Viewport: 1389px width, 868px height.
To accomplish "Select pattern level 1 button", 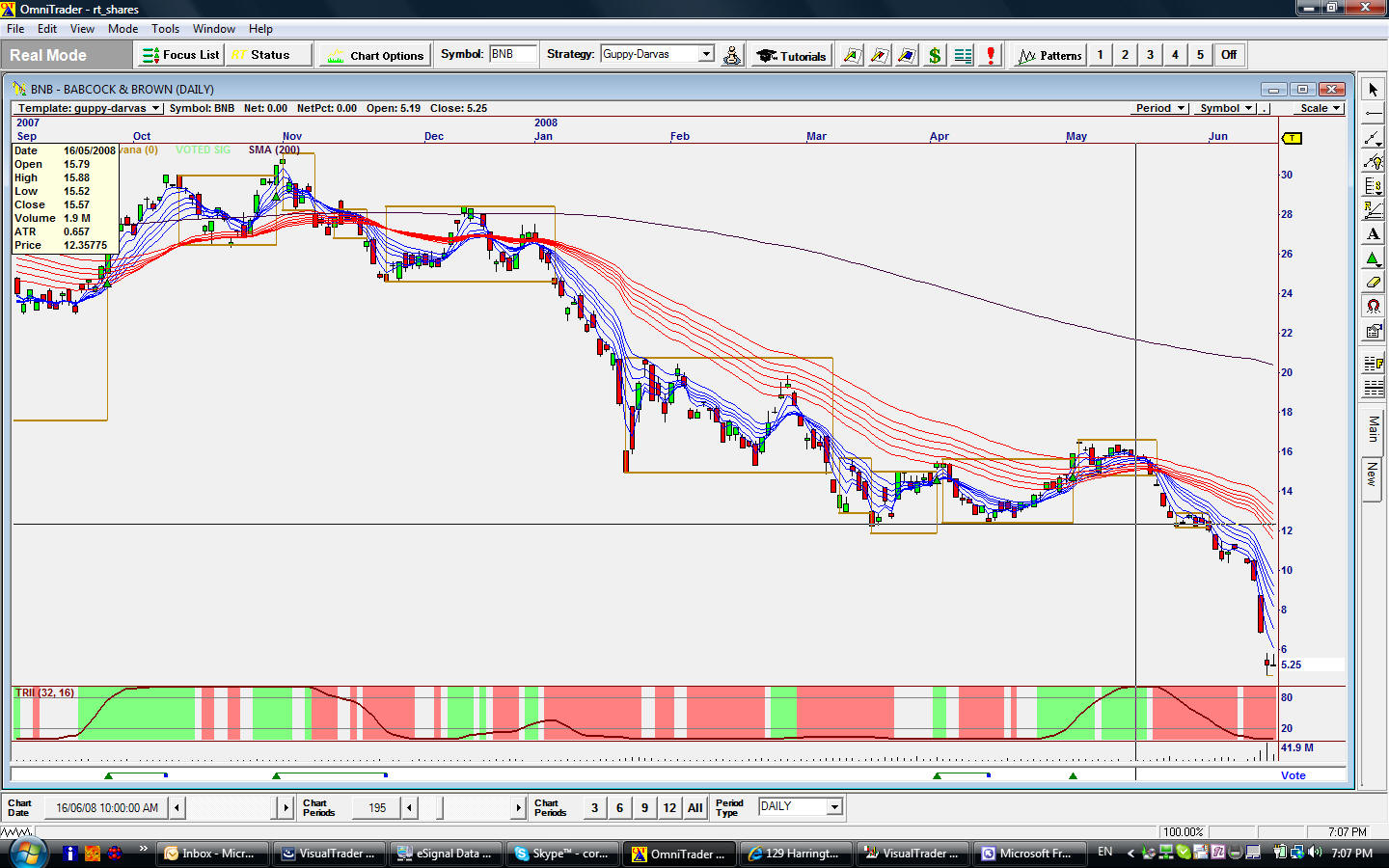I will pyautogui.click(x=1100, y=55).
